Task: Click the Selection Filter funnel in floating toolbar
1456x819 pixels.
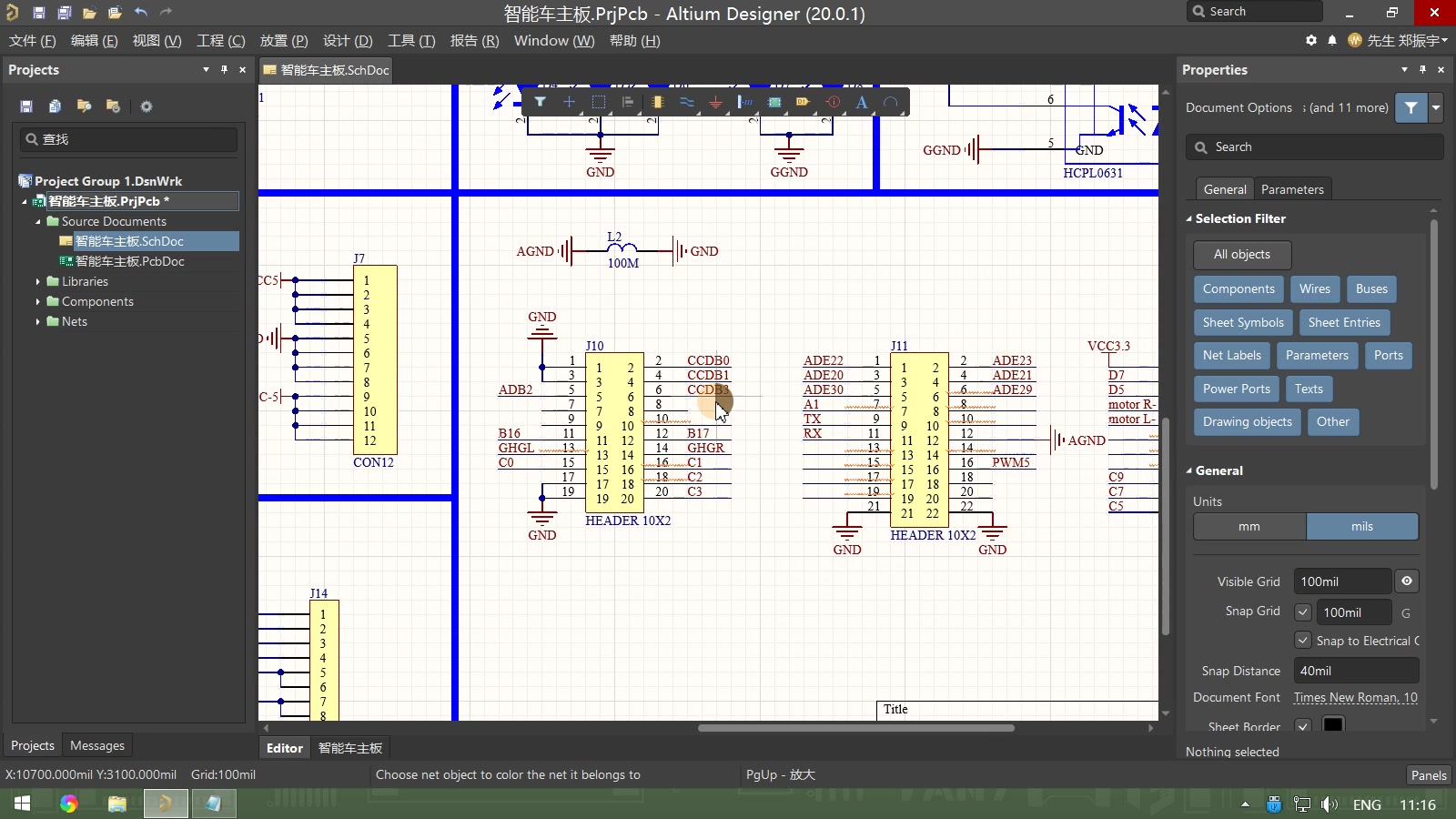Action: pos(540,102)
